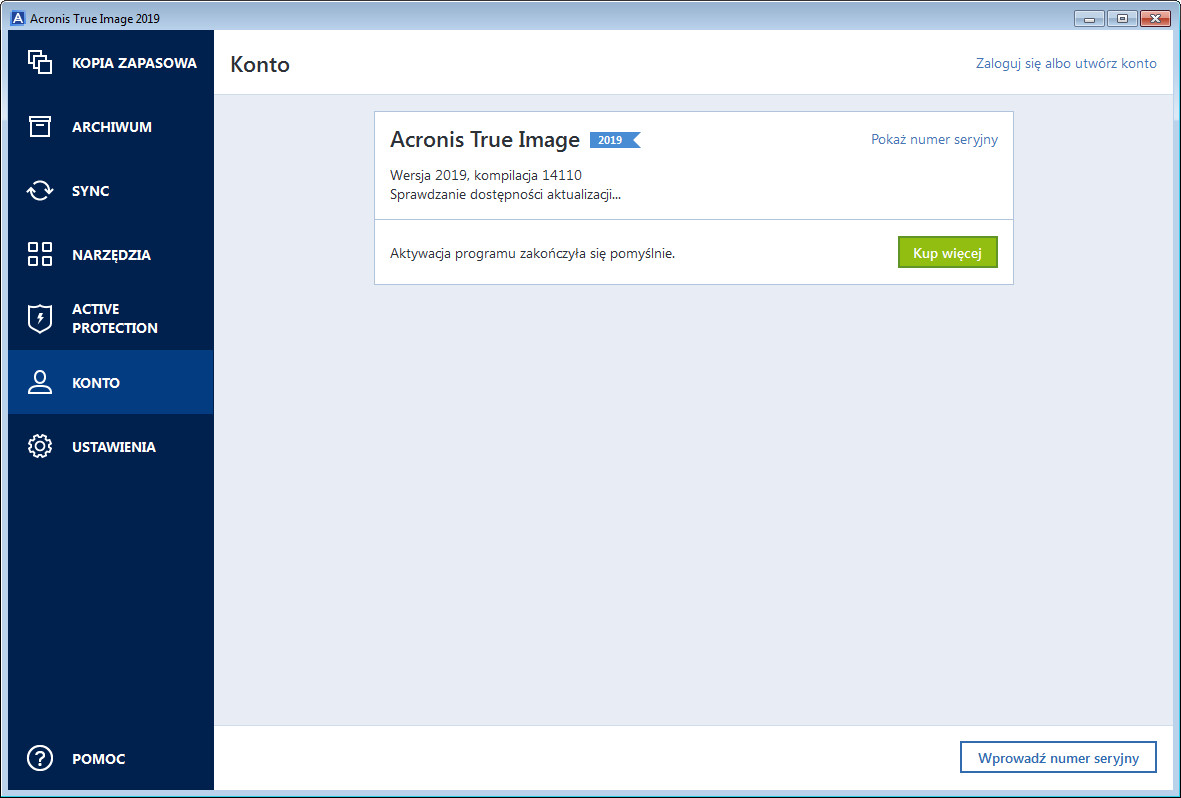Open the POMOC help section
The height and width of the screenshot is (798, 1181).
[x=111, y=758]
